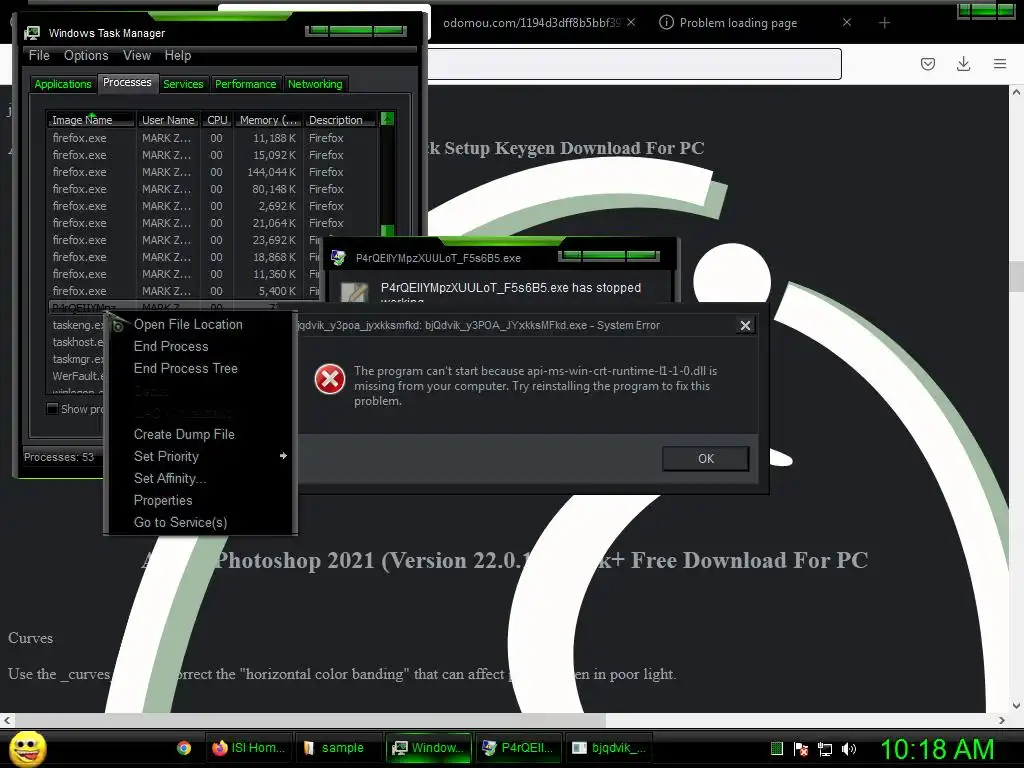Select the firefox.exe row using 11,188 K

point(212,138)
